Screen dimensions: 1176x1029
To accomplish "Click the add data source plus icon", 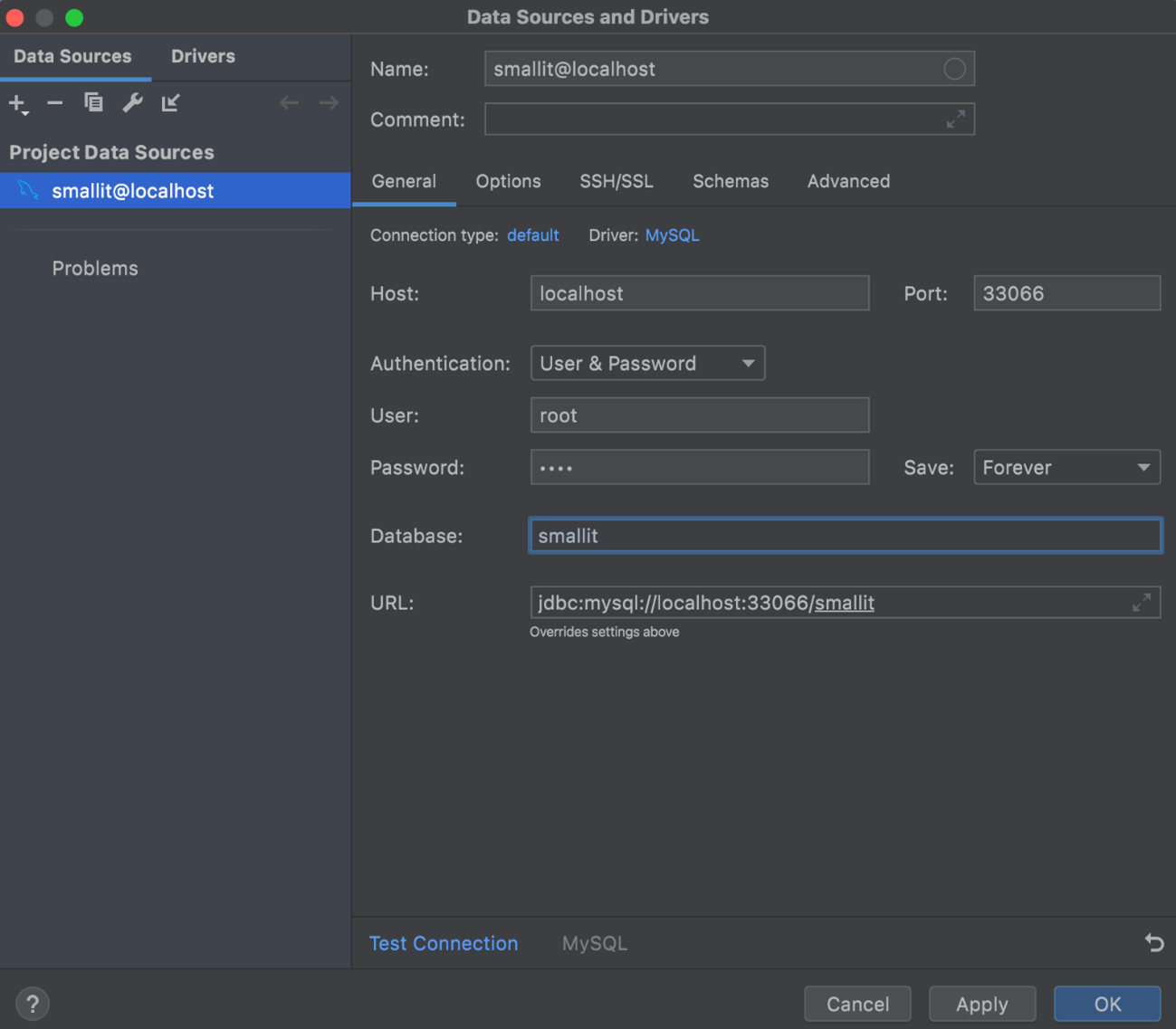I will point(17,103).
